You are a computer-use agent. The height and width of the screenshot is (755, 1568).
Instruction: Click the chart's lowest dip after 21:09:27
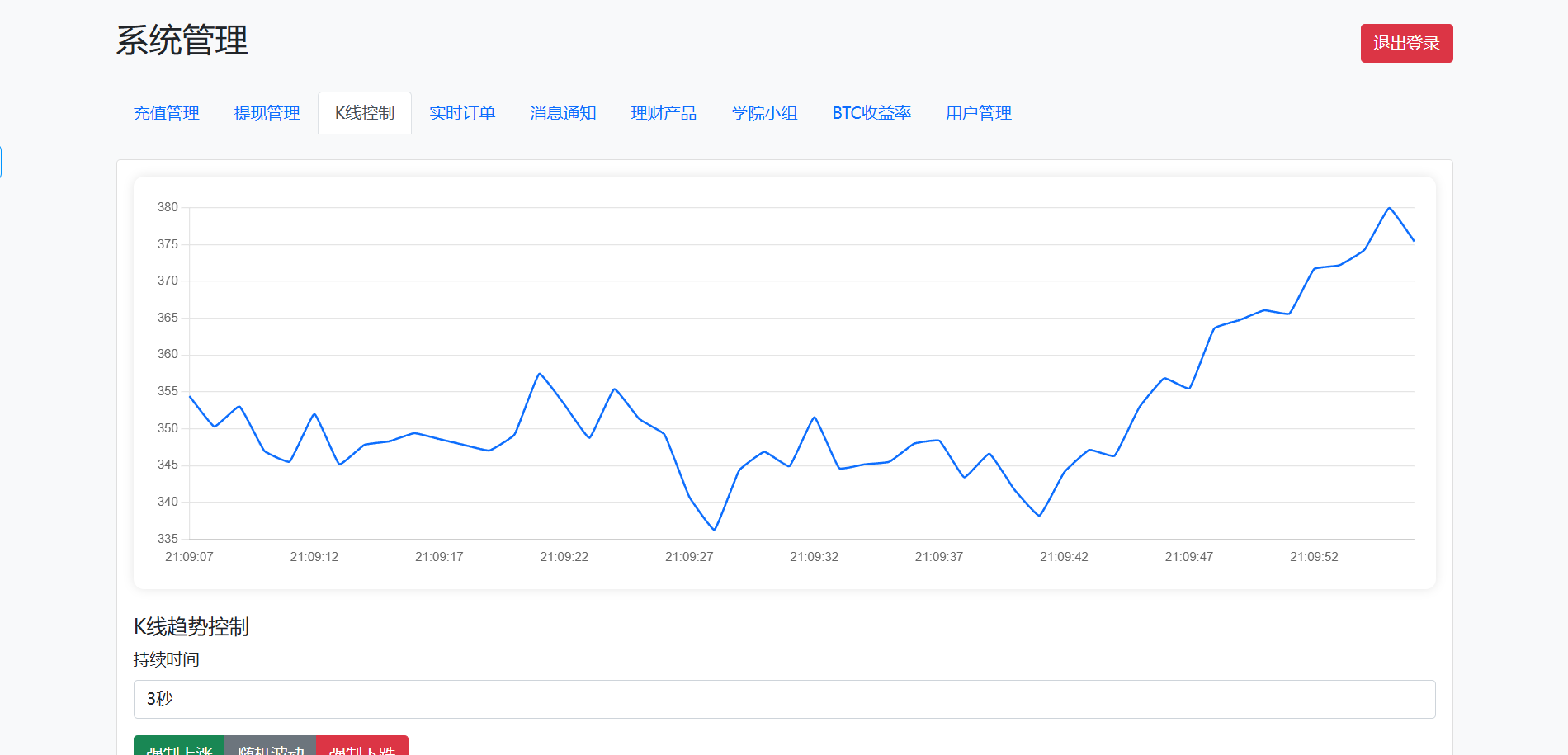click(715, 529)
